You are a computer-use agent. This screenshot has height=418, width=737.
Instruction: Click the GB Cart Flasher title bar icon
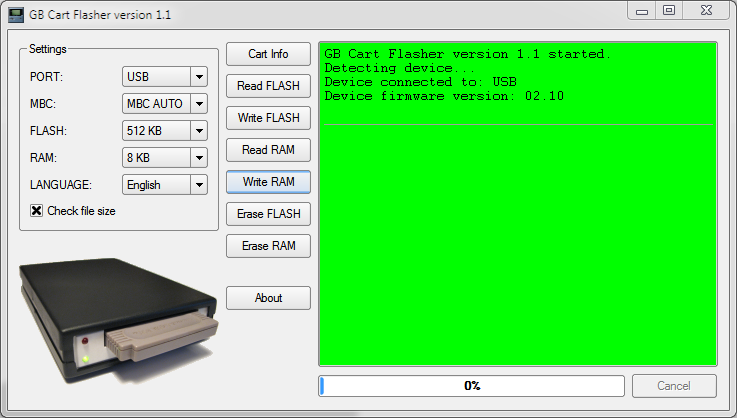tap(17, 14)
